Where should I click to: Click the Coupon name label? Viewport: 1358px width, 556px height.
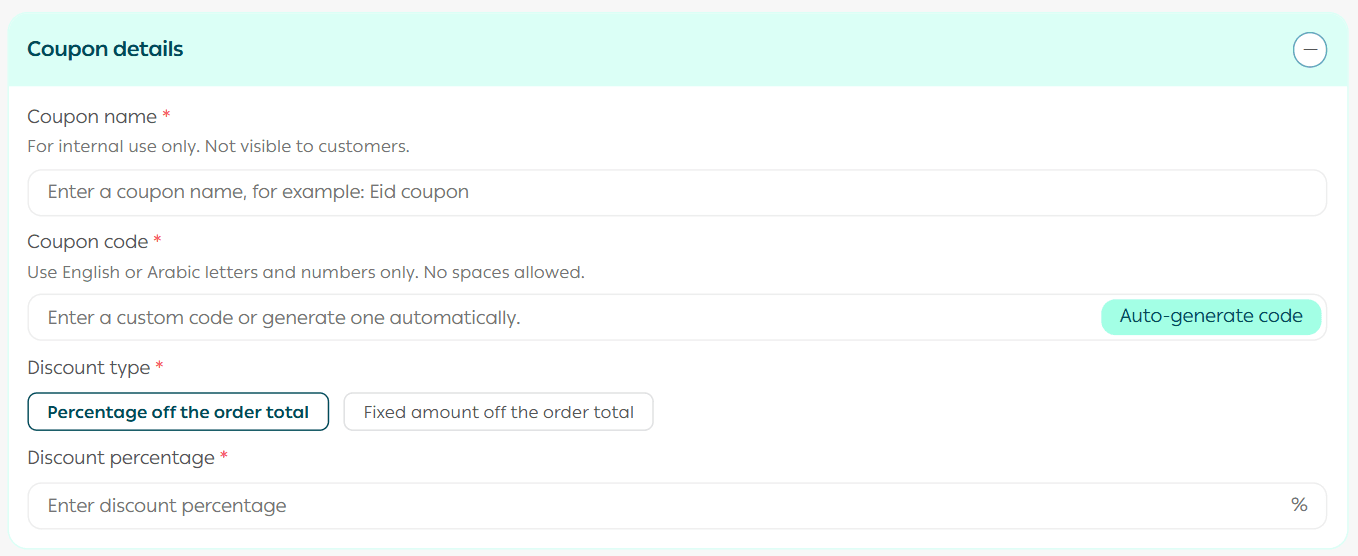(92, 117)
